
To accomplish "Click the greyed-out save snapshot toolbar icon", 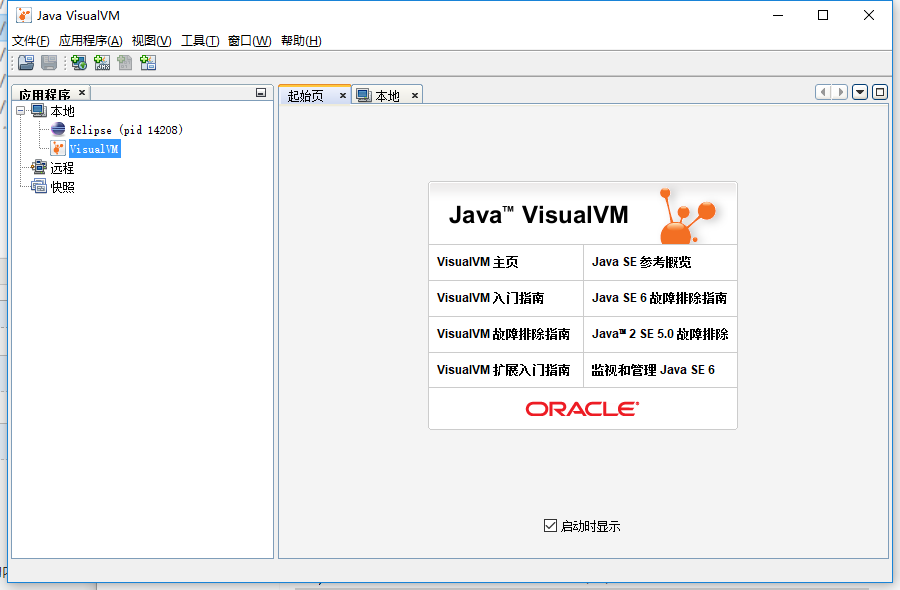I will (49, 63).
